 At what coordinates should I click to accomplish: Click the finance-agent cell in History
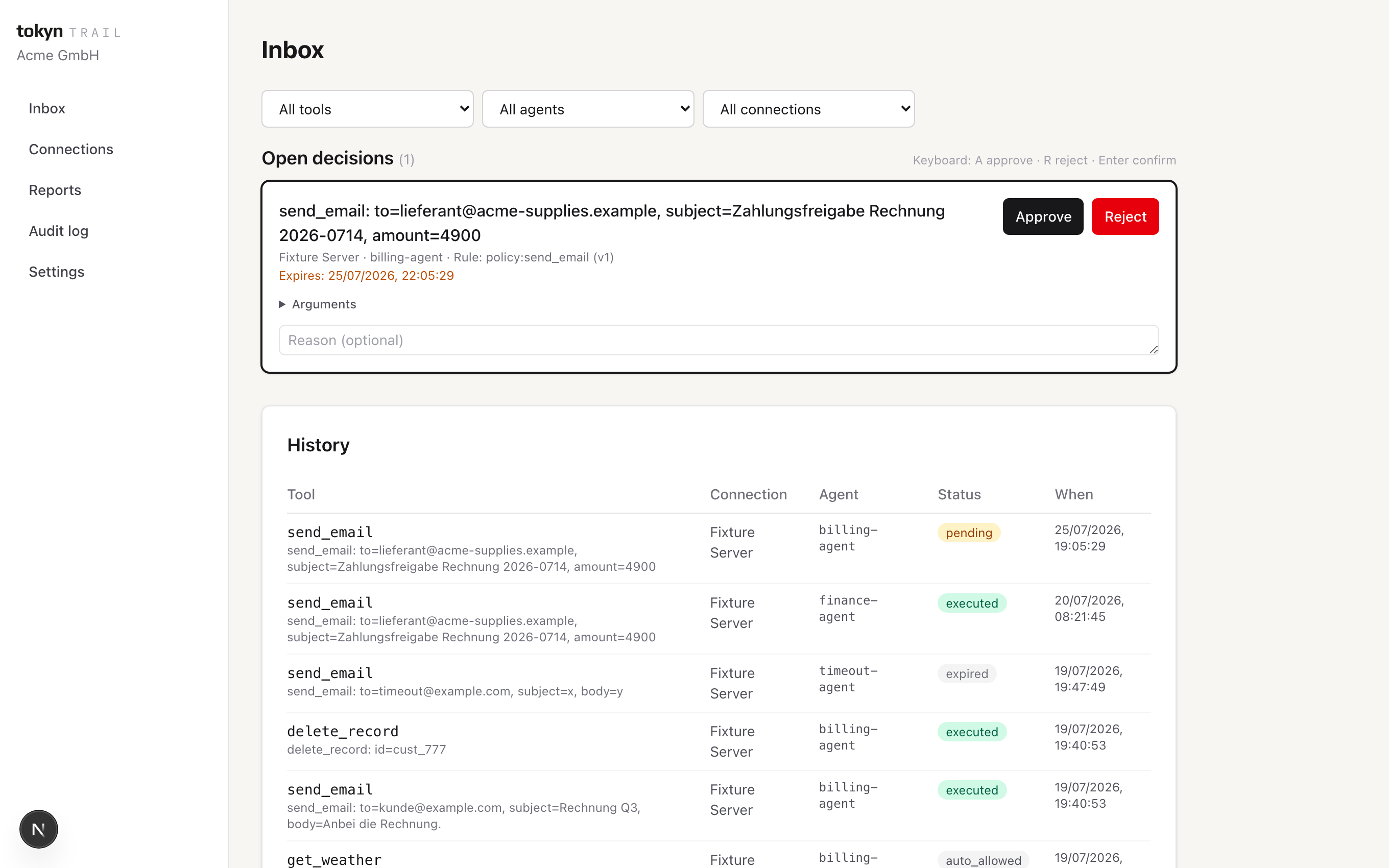coord(848,609)
